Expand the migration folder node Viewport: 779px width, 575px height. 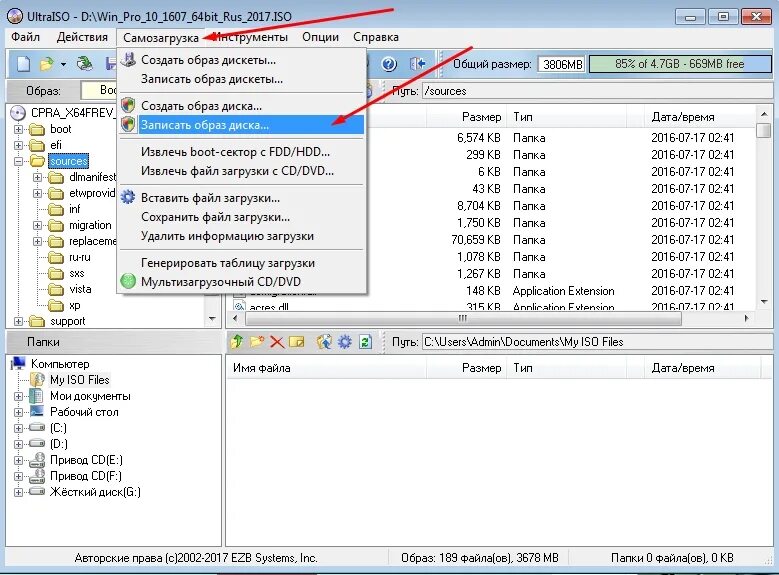[x=37, y=225]
